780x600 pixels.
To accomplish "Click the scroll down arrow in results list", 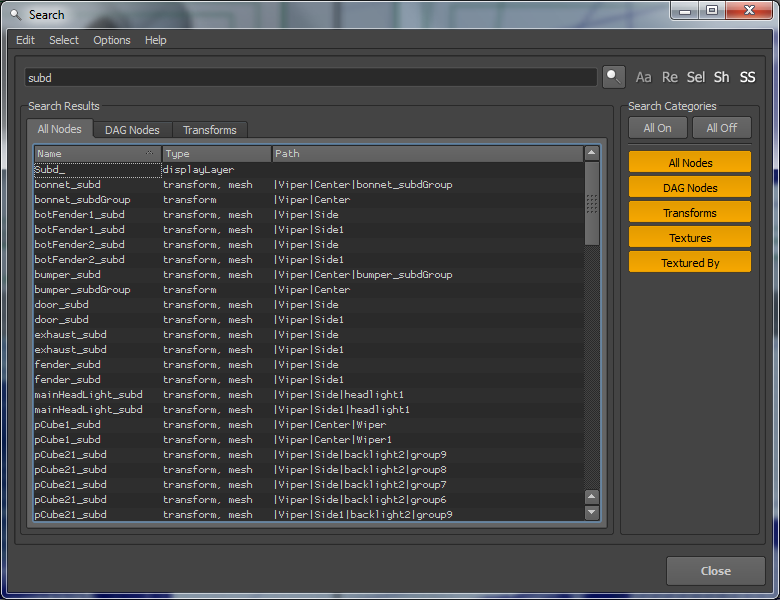I will [x=592, y=512].
